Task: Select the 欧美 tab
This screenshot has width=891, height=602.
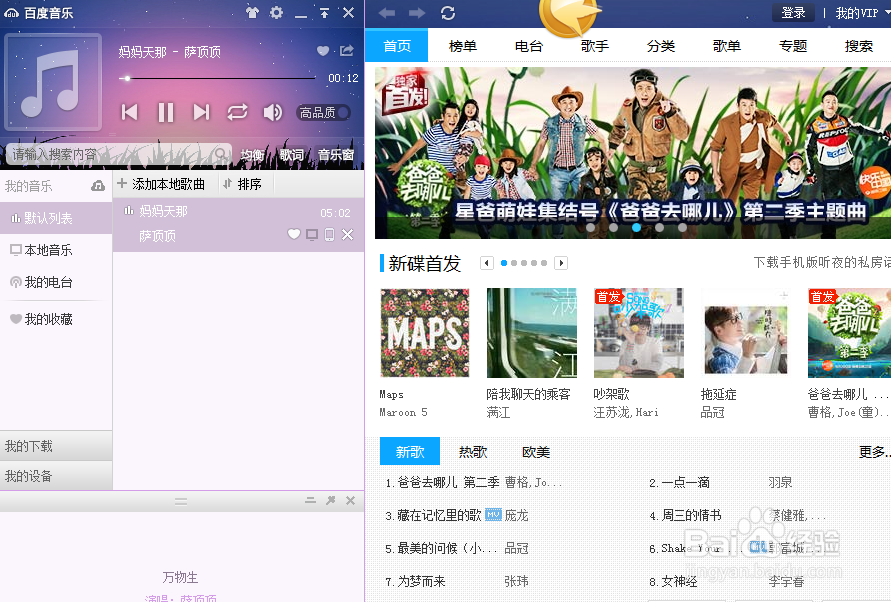Action: coord(536,452)
